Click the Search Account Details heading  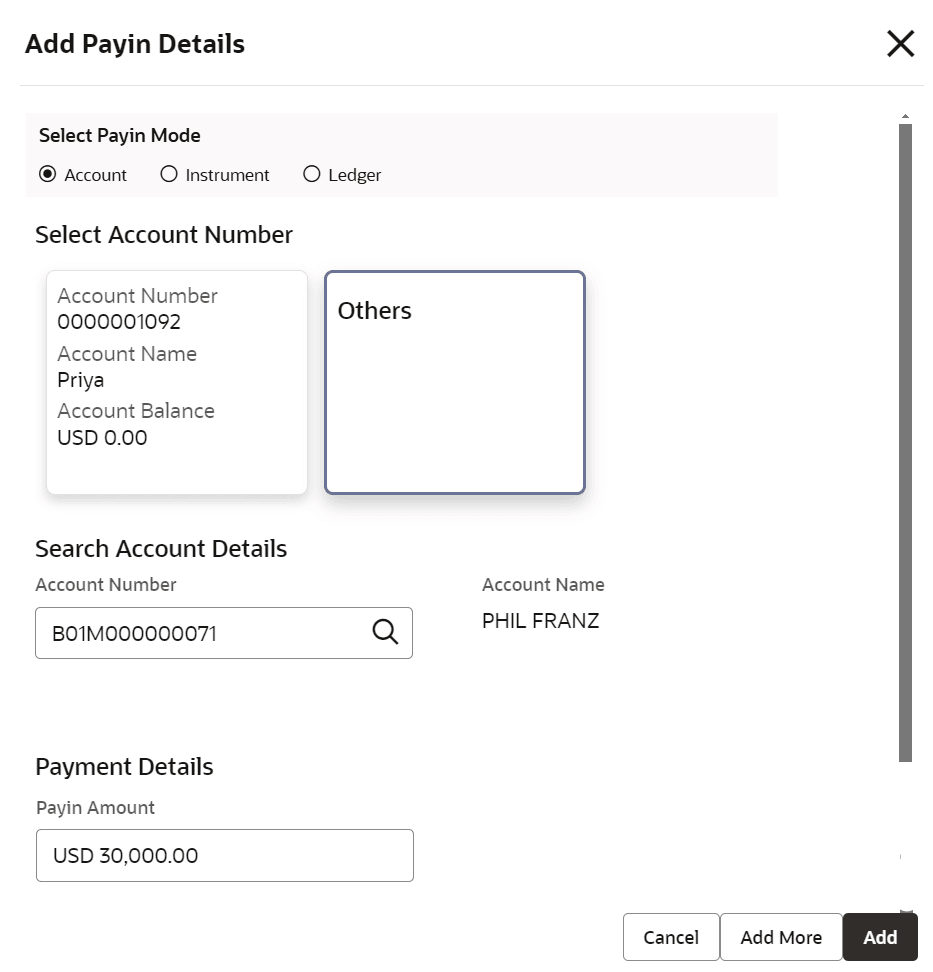click(161, 549)
